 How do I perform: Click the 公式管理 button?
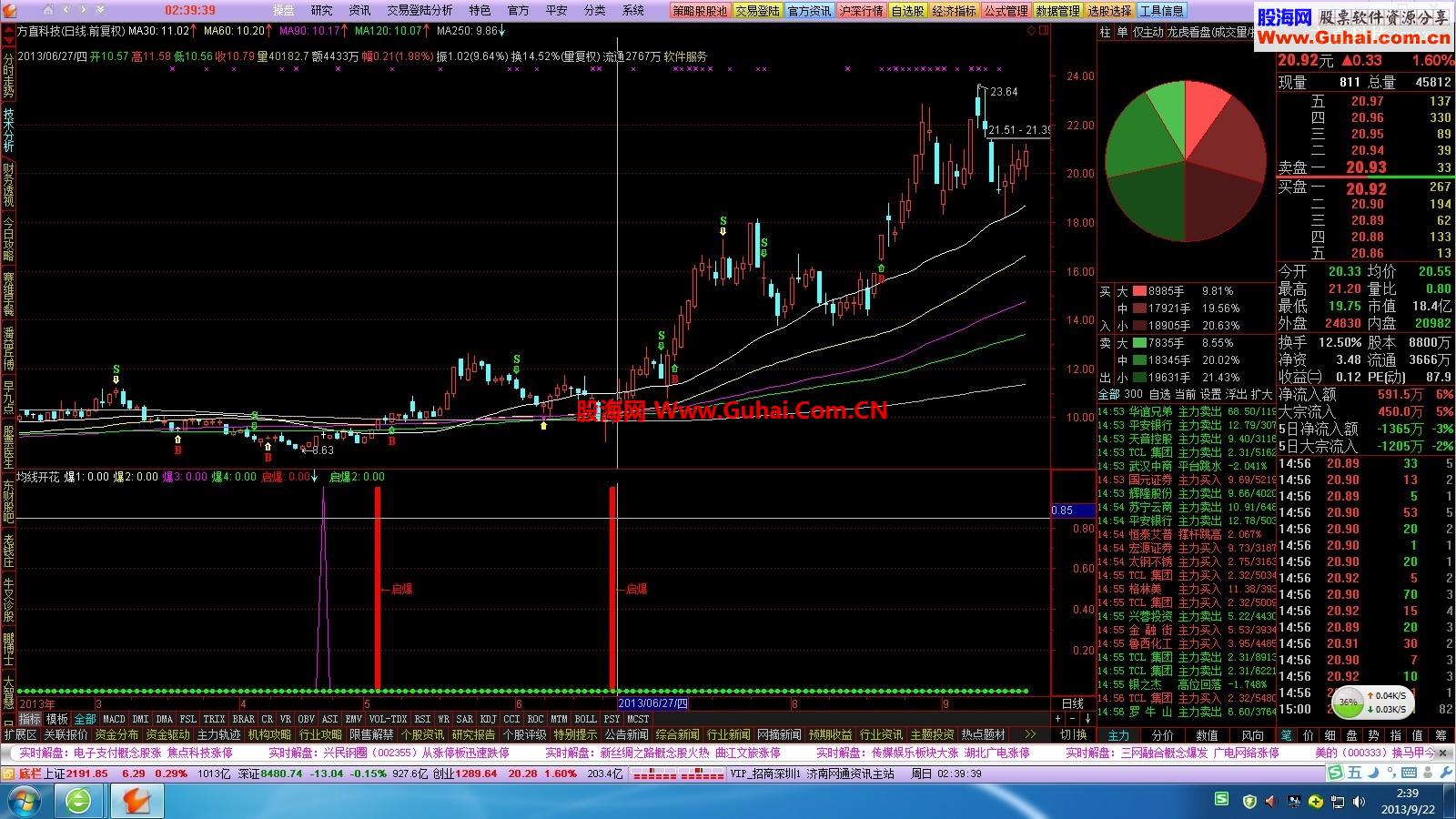pyautogui.click(x=1006, y=11)
